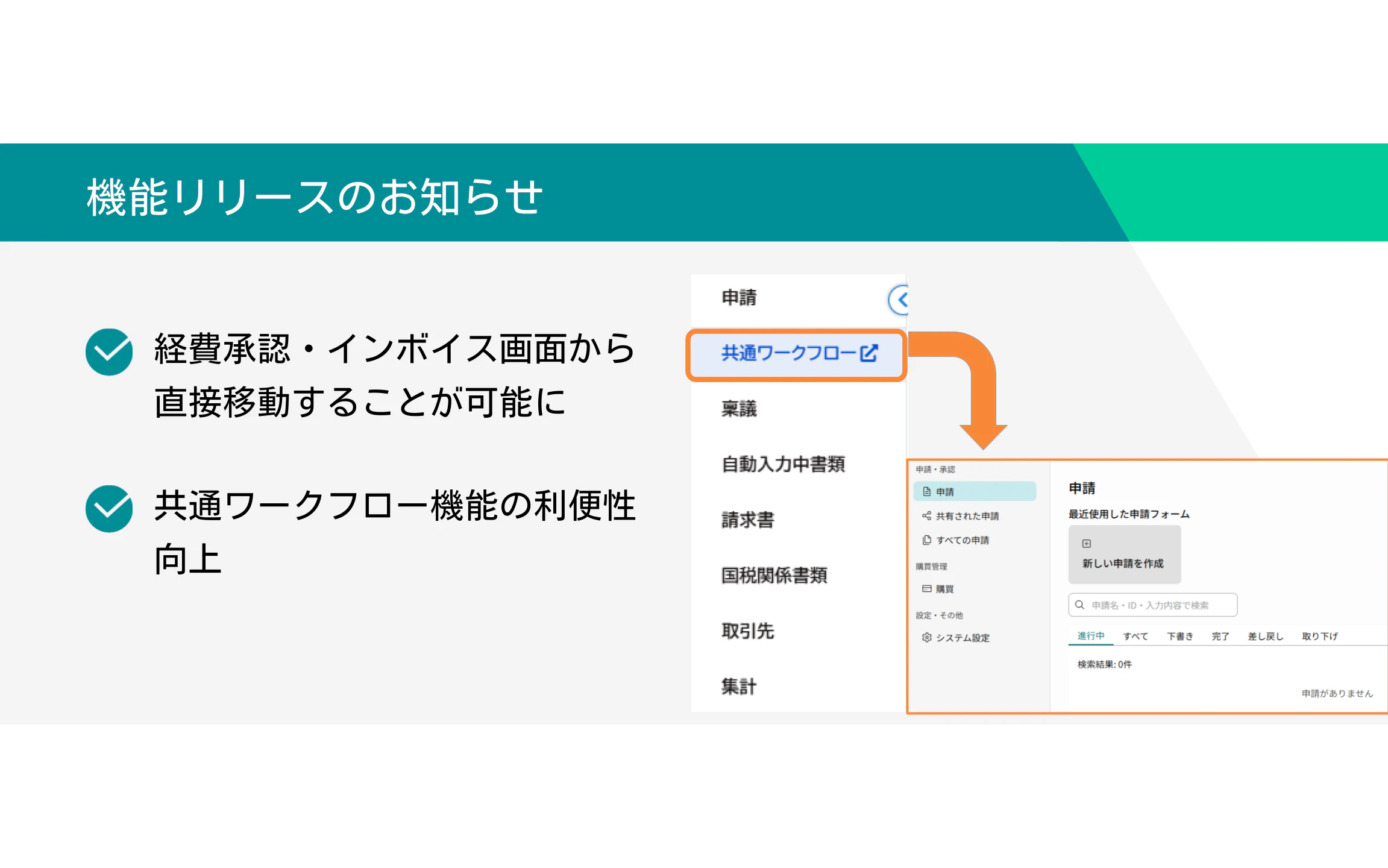Collapse the sidebar with the chevron arrow
1388x868 pixels.
[x=900, y=300]
